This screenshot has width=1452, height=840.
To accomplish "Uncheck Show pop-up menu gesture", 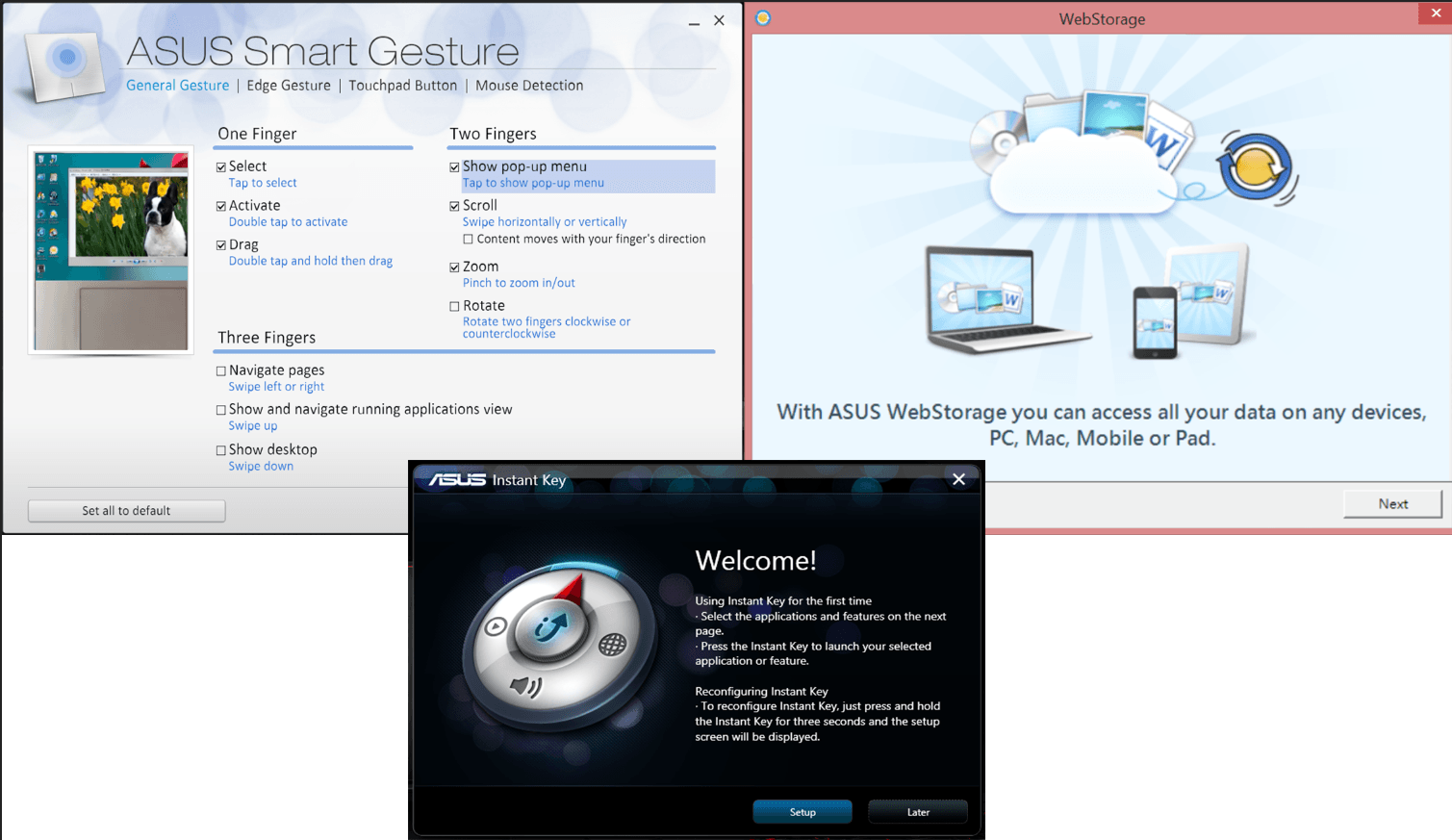I will coord(455,167).
